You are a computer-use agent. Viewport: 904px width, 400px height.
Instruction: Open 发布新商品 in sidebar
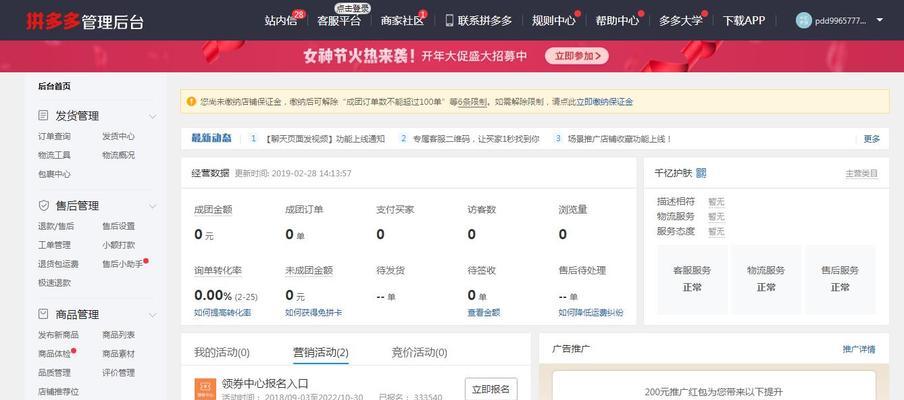pos(58,335)
